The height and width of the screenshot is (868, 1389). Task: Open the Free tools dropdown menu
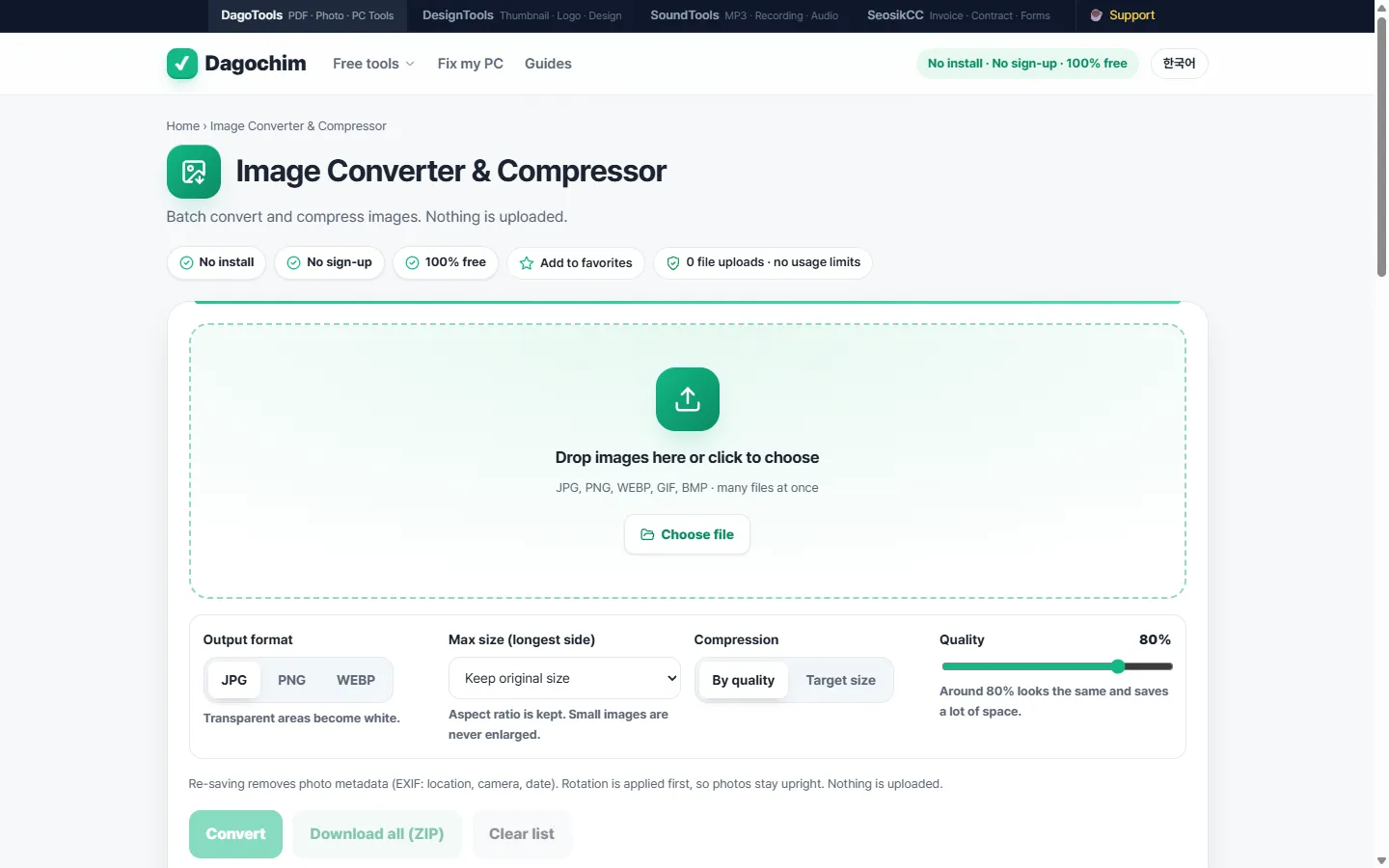[x=373, y=64]
